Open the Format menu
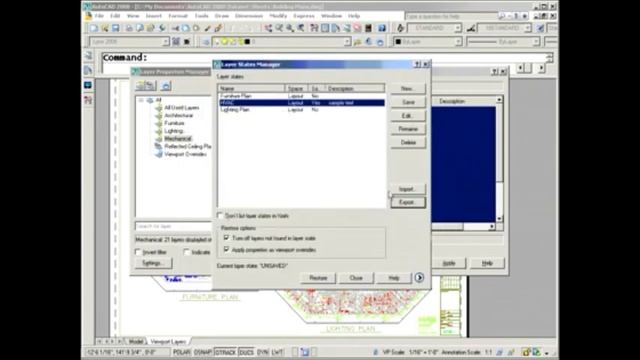Viewport: 640px width, 360px height. [178, 16]
